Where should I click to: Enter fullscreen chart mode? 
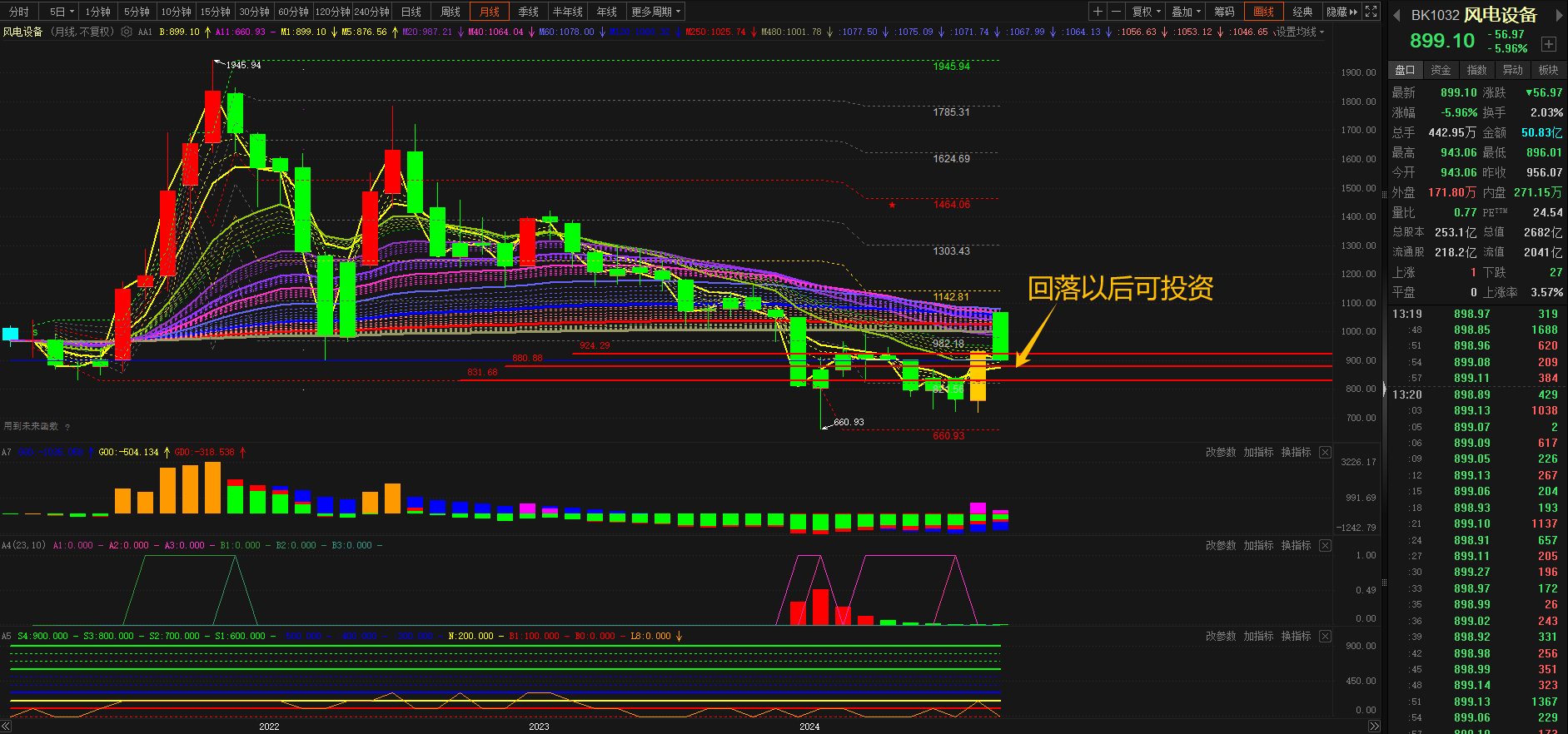tap(1371, 12)
